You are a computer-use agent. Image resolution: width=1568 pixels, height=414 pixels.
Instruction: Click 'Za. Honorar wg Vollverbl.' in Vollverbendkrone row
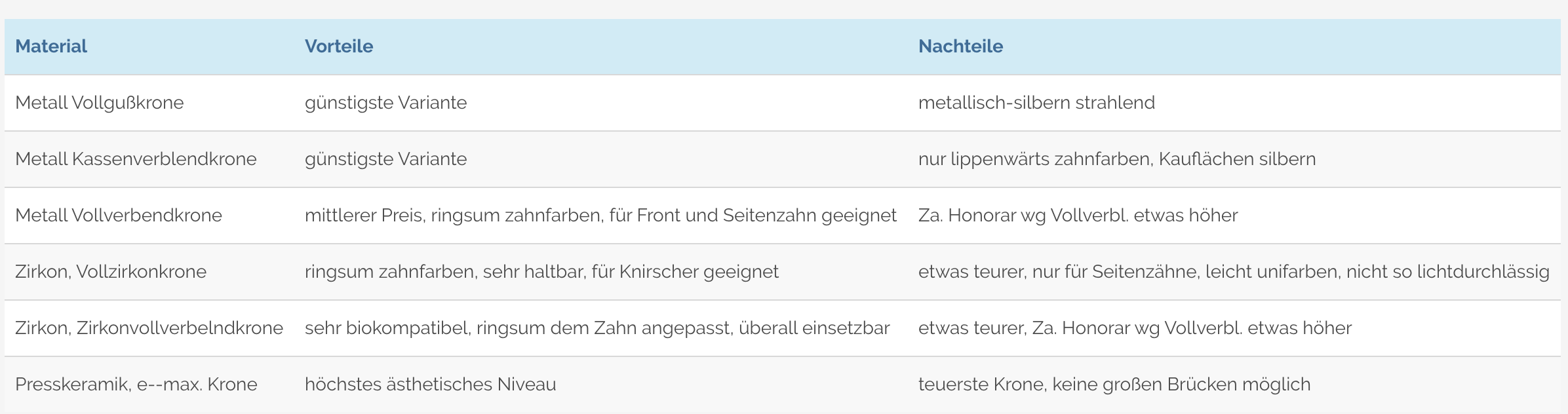coord(1078,216)
